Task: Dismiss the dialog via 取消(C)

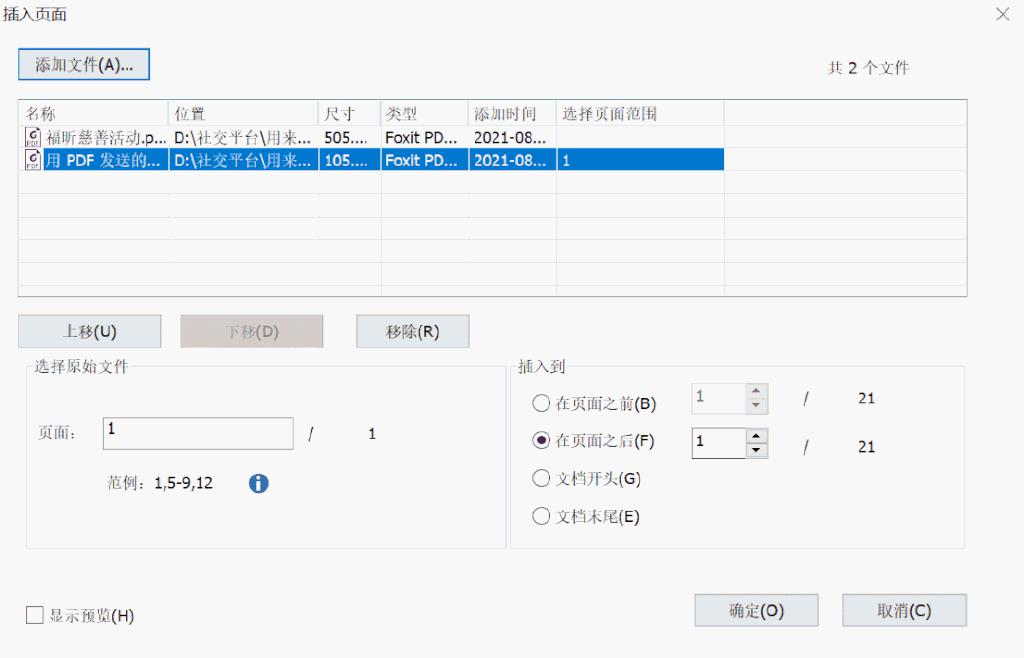Action: (x=904, y=610)
